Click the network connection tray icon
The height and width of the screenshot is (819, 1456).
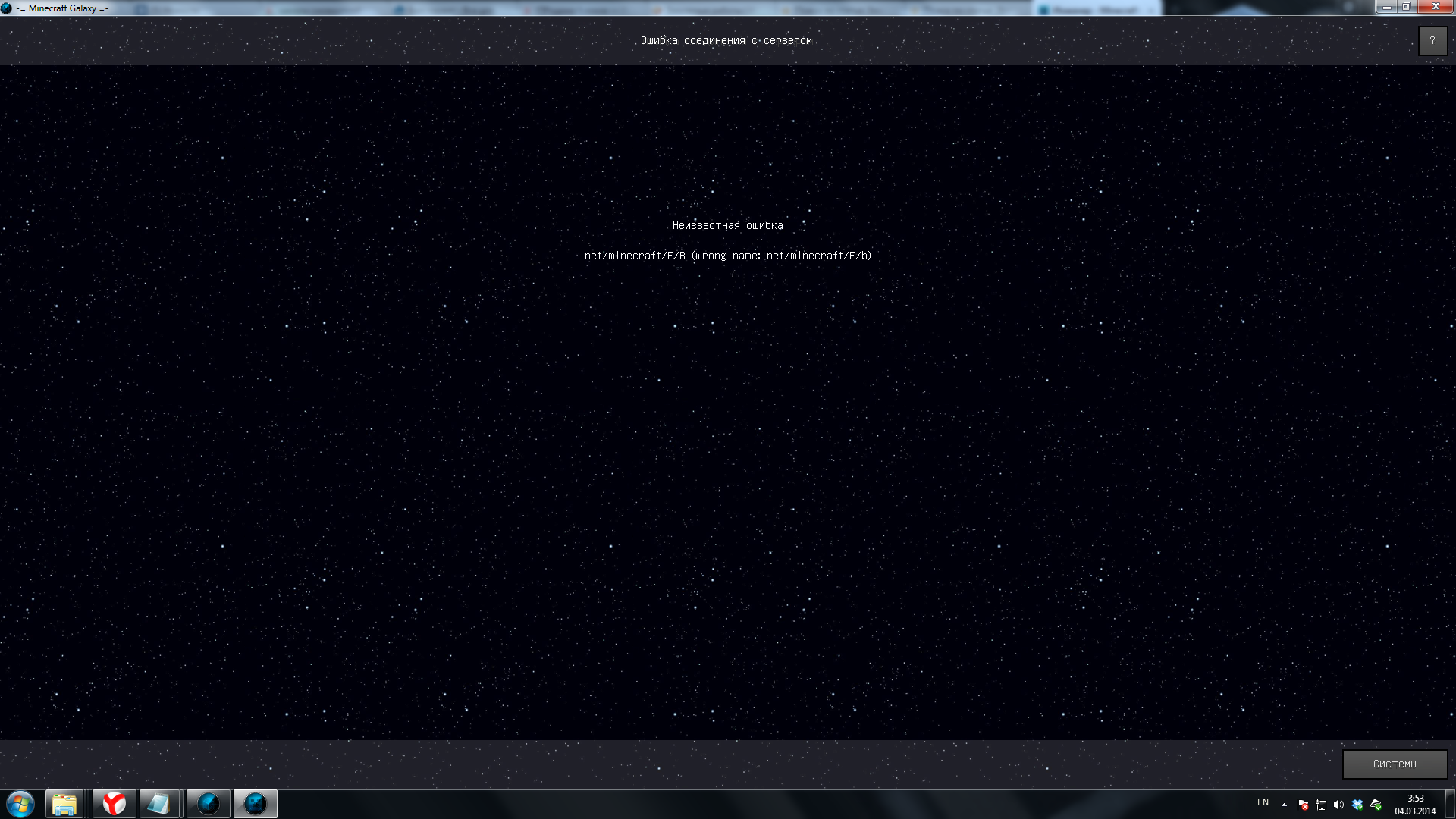(x=1321, y=805)
